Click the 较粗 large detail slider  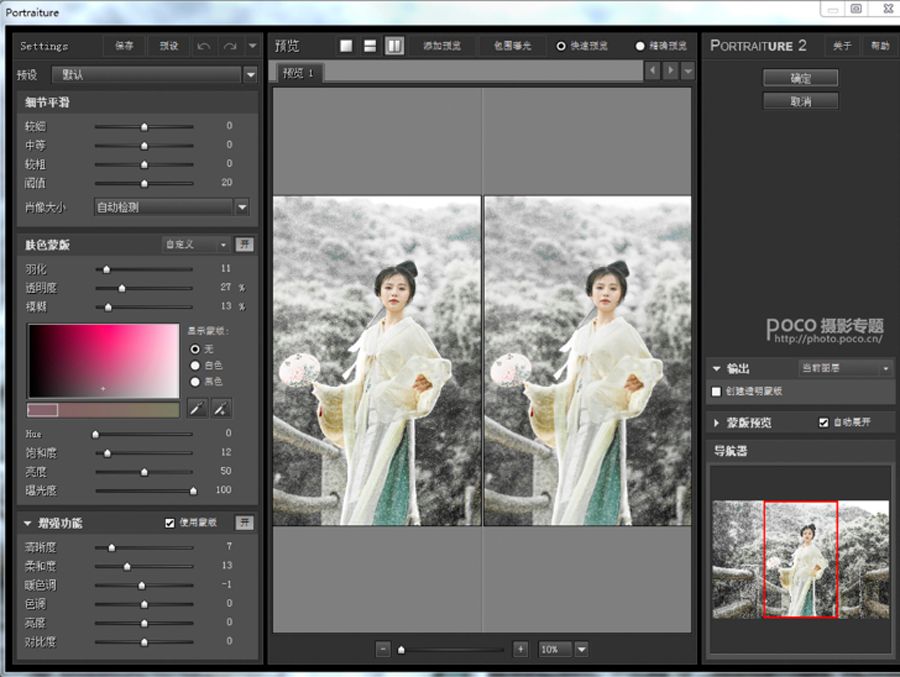pos(144,164)
